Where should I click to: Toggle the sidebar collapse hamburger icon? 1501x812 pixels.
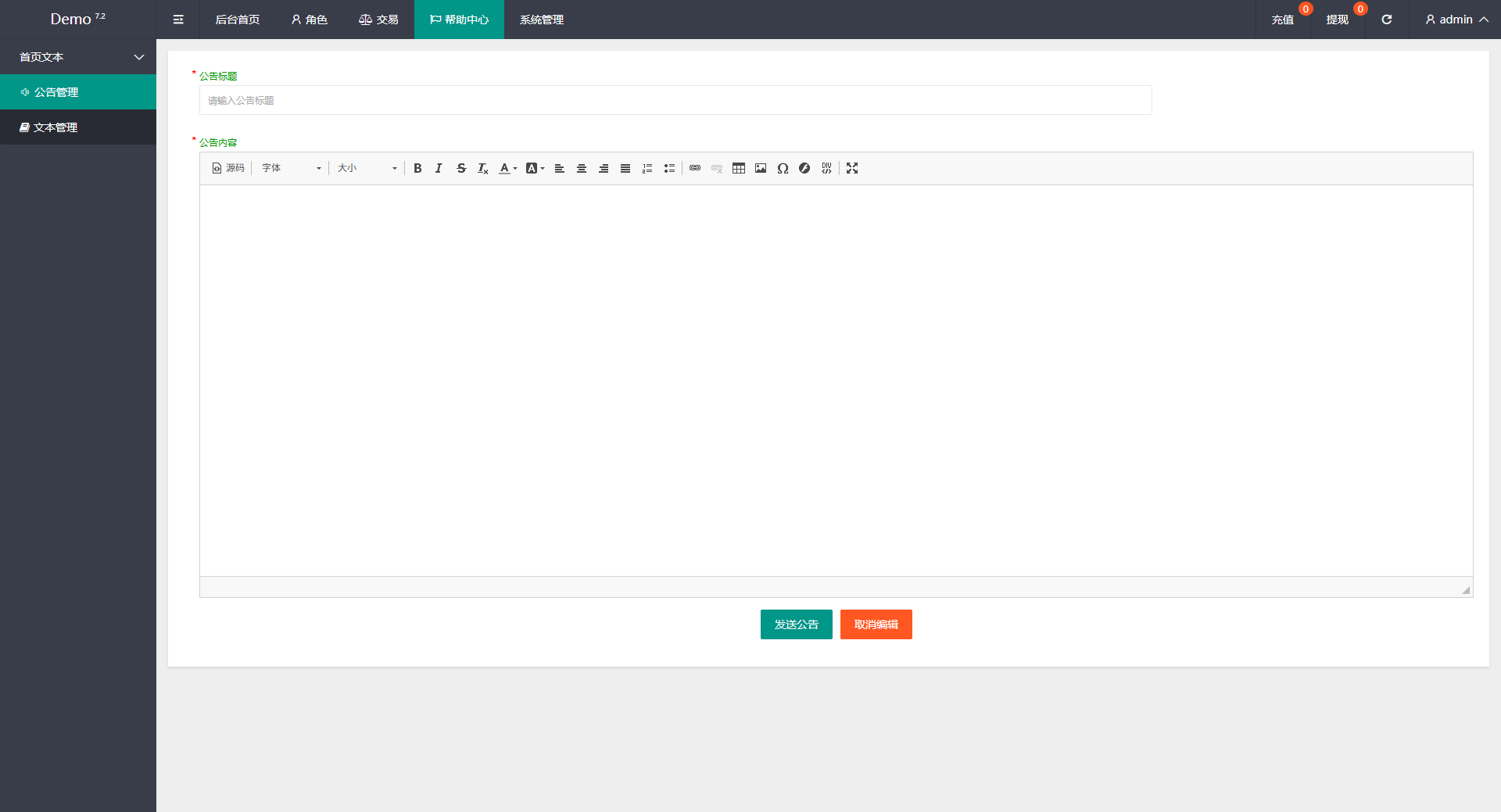pyautogui.click(x=178, y=20)
